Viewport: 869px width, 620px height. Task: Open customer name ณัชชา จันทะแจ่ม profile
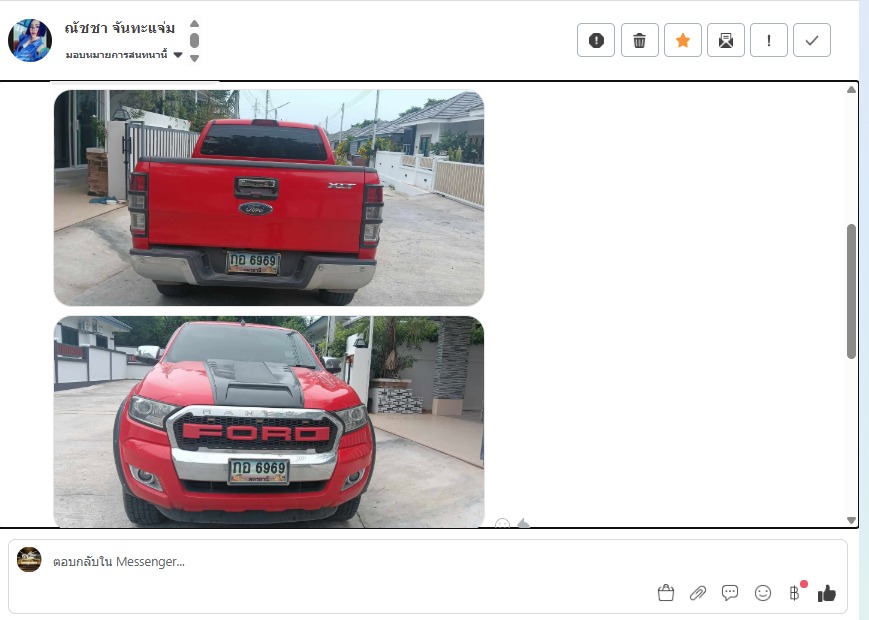pos(119,28)
